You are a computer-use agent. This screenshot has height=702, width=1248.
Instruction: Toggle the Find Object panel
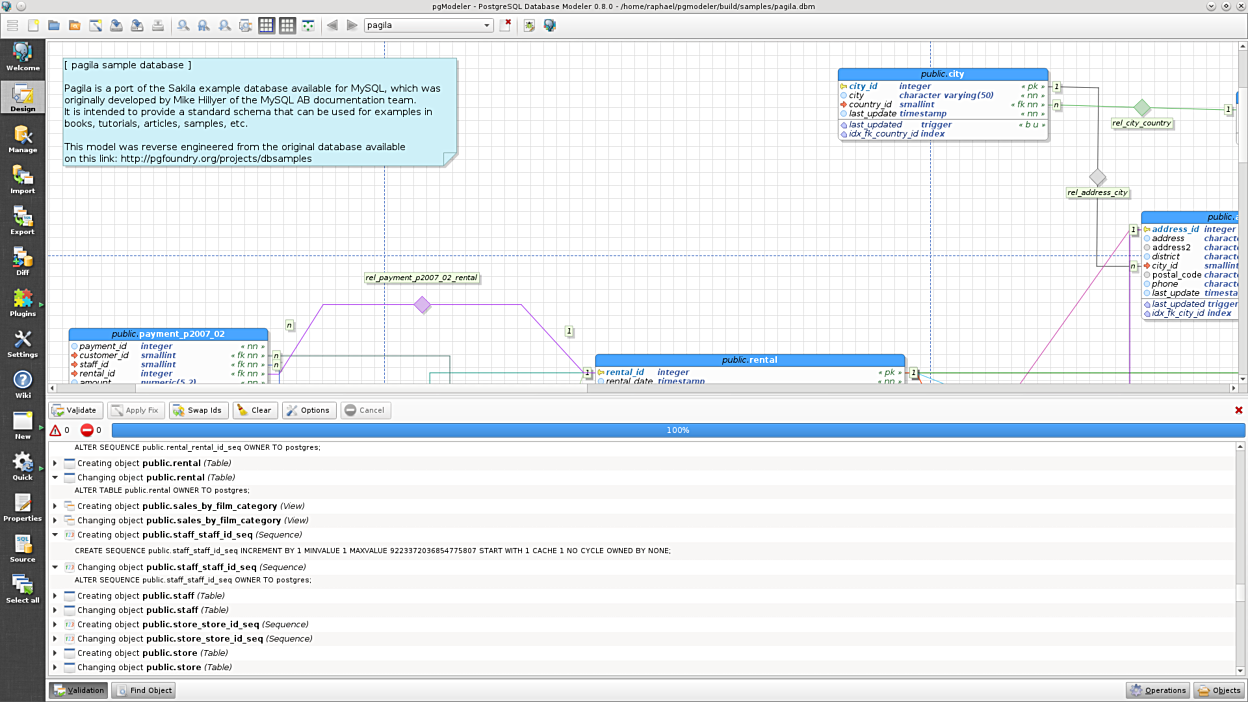143,690
